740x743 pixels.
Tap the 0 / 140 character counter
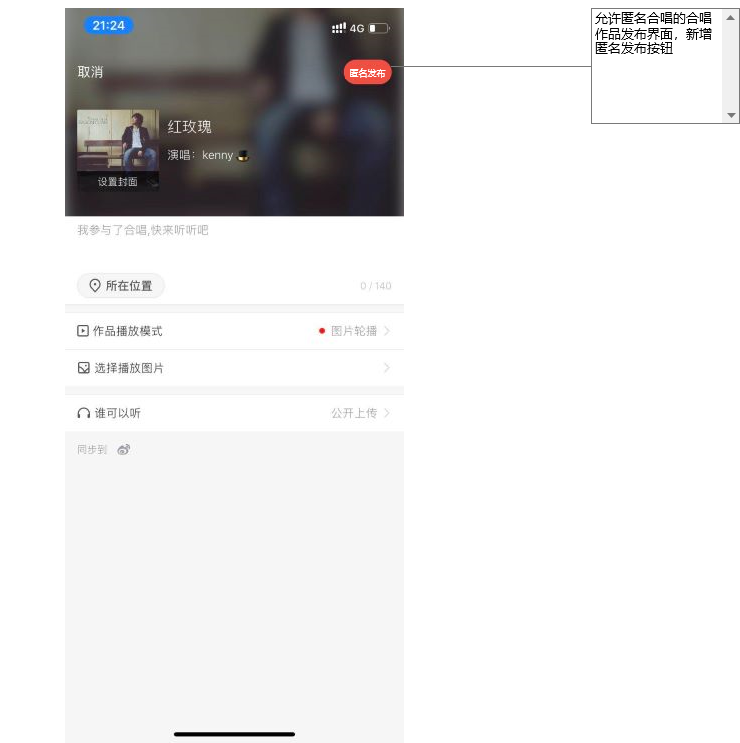pyautogui.click(x=376, y=286)
